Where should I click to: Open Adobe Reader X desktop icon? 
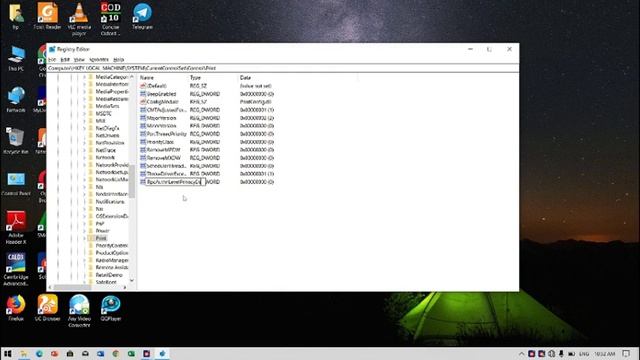(16, 227)
